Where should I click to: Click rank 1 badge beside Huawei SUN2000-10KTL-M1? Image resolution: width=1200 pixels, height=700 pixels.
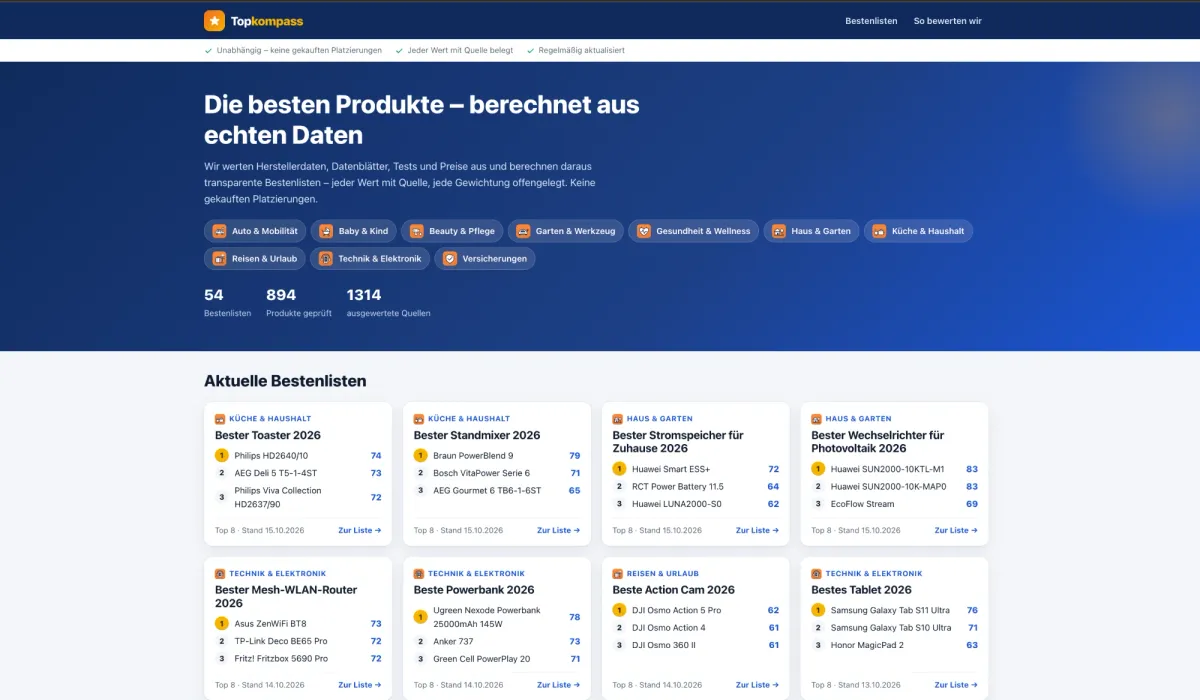[x=818, y=469]
